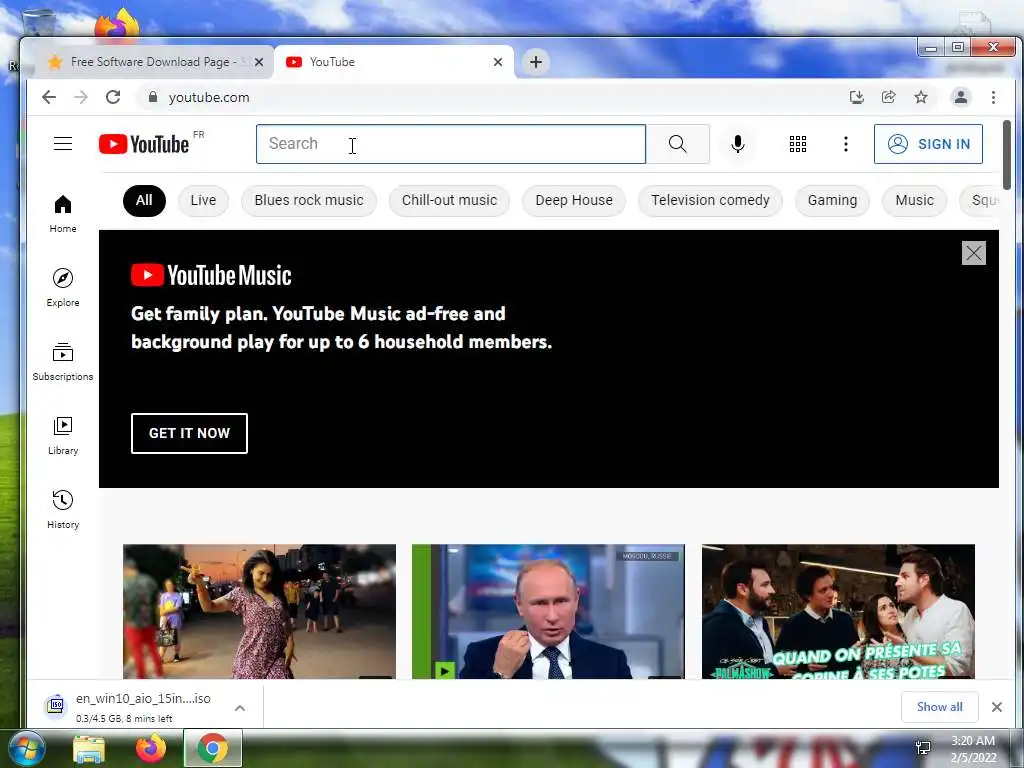Click the YouTube search field
This screenshot has height=768, width=1024.
[x=451, y=144]
